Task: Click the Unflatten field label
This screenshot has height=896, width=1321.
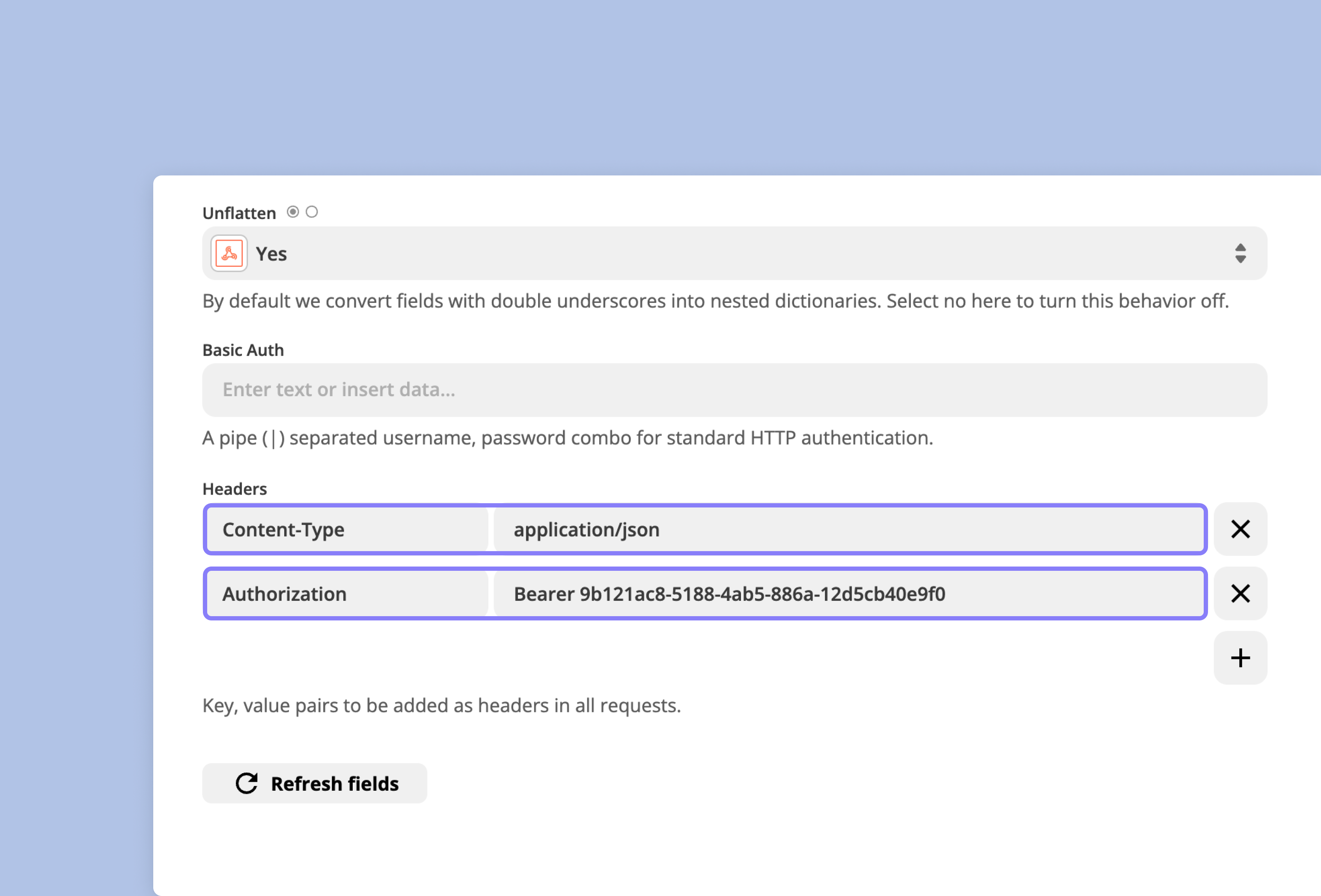Action: (239, 213)
